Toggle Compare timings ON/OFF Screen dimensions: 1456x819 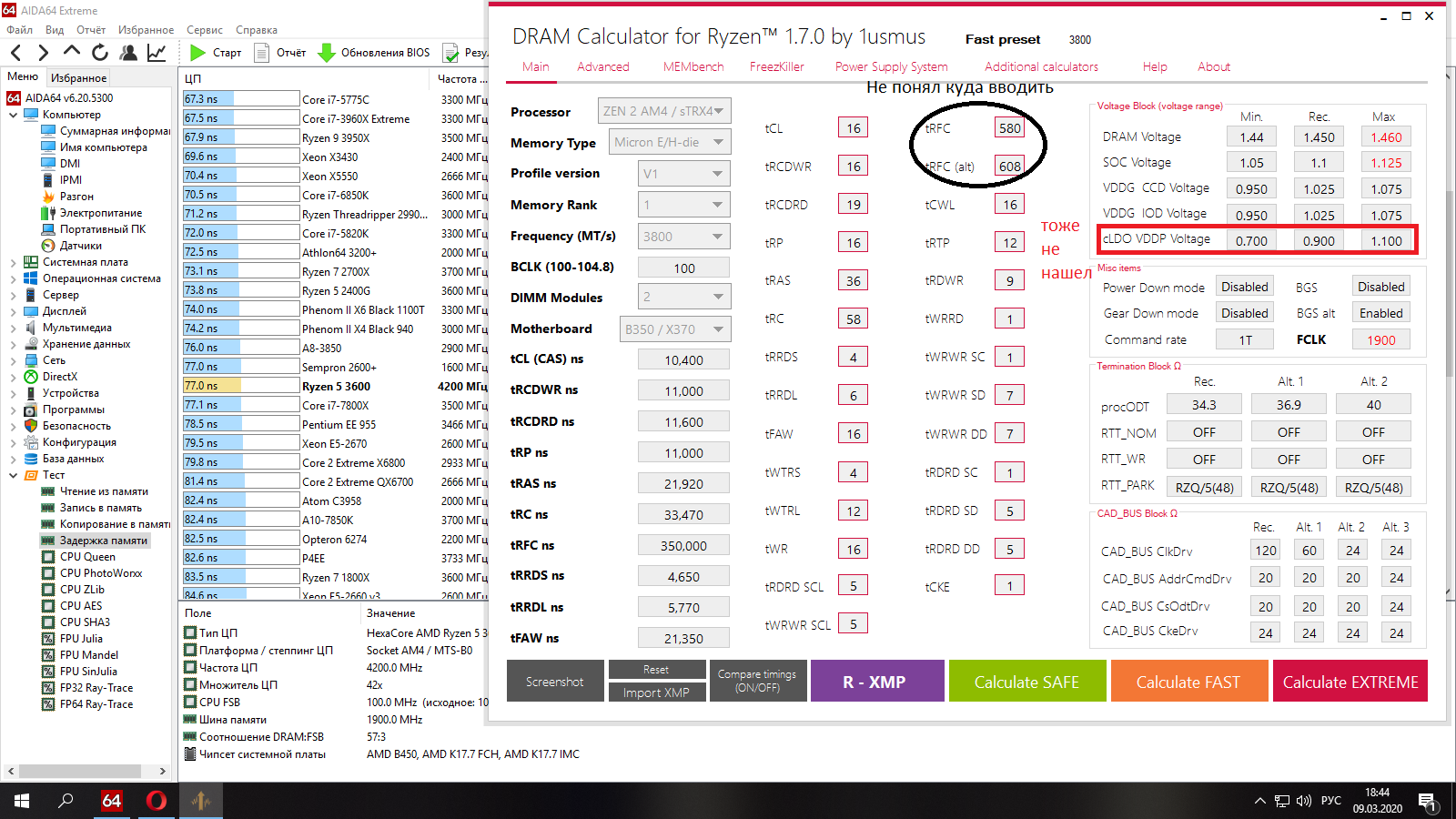coord(757,681)
